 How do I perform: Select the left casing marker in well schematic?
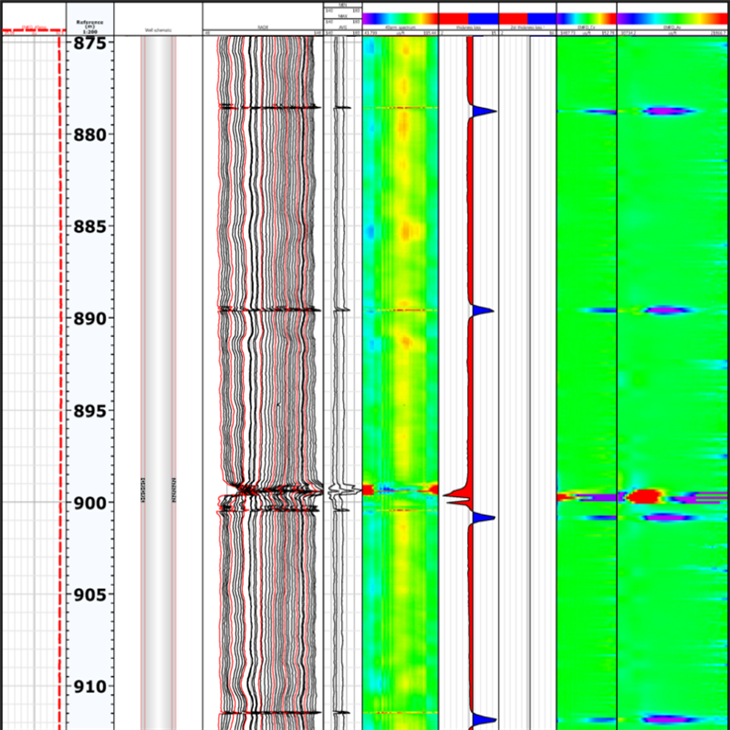(143, 490)
